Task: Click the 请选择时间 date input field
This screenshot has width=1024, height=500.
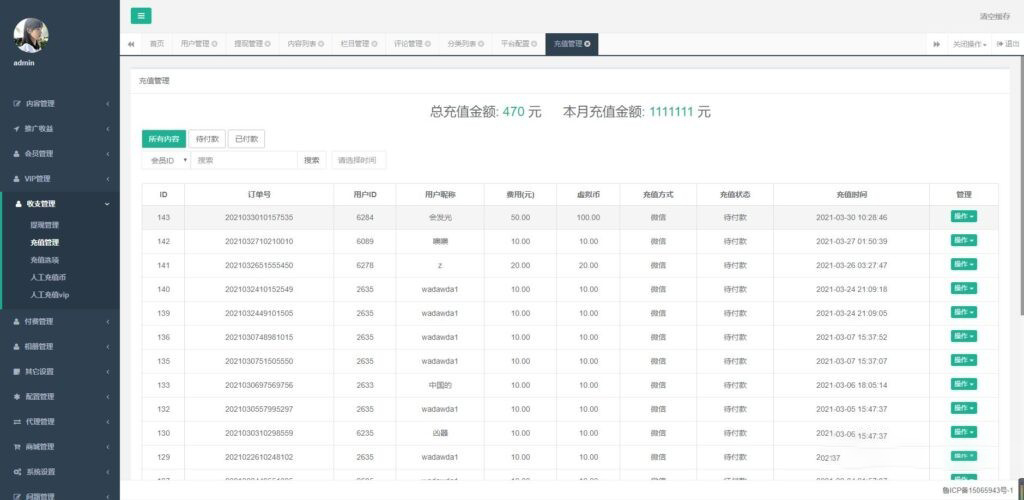Action: [x=358, y=160]
